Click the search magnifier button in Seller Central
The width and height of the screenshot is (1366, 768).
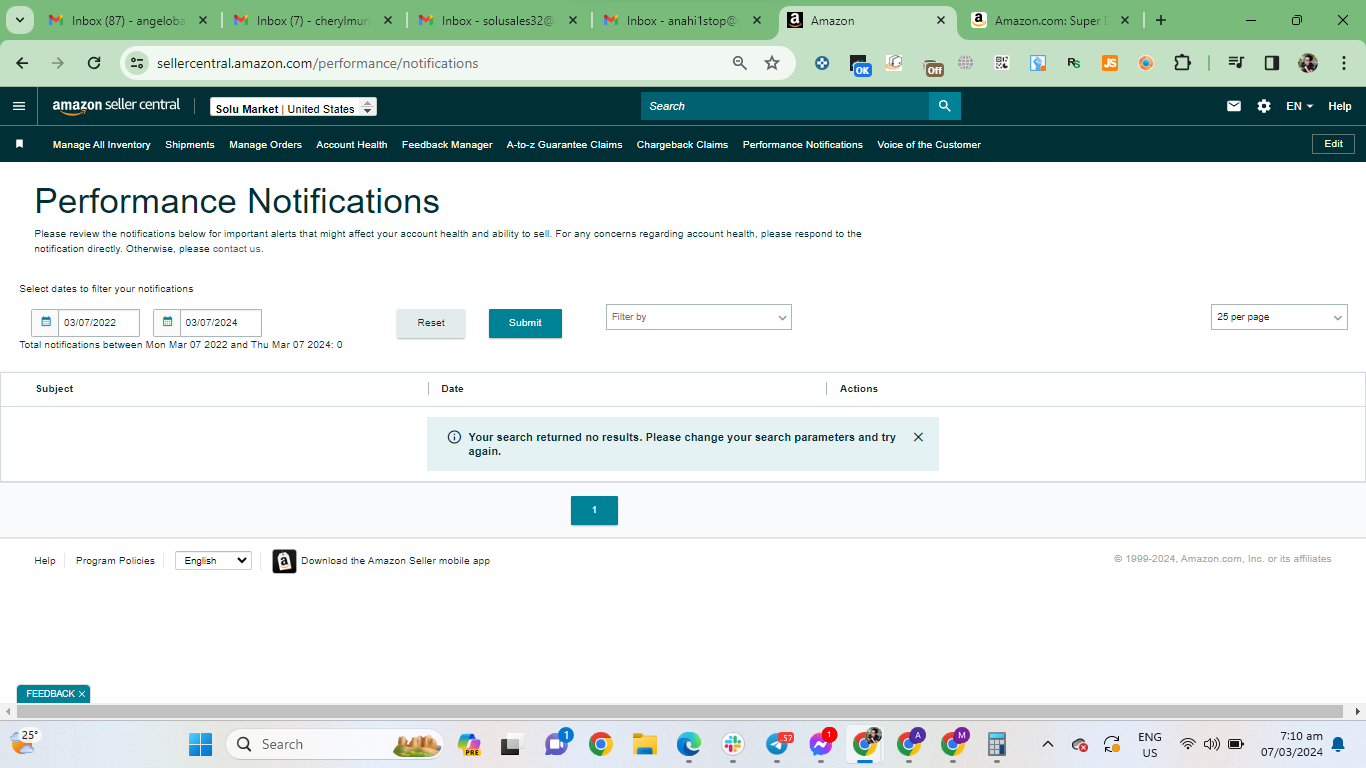944,106
